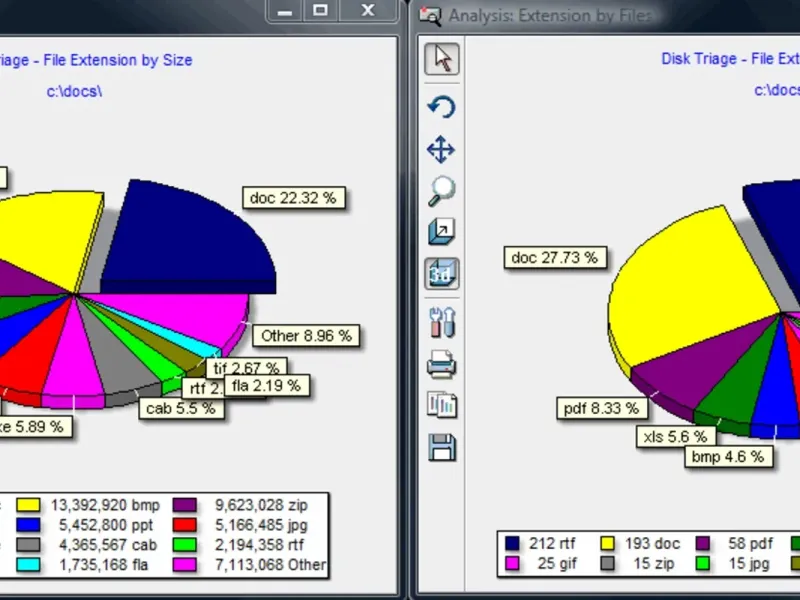Click the 7,113,068 Other legend text

270,564
